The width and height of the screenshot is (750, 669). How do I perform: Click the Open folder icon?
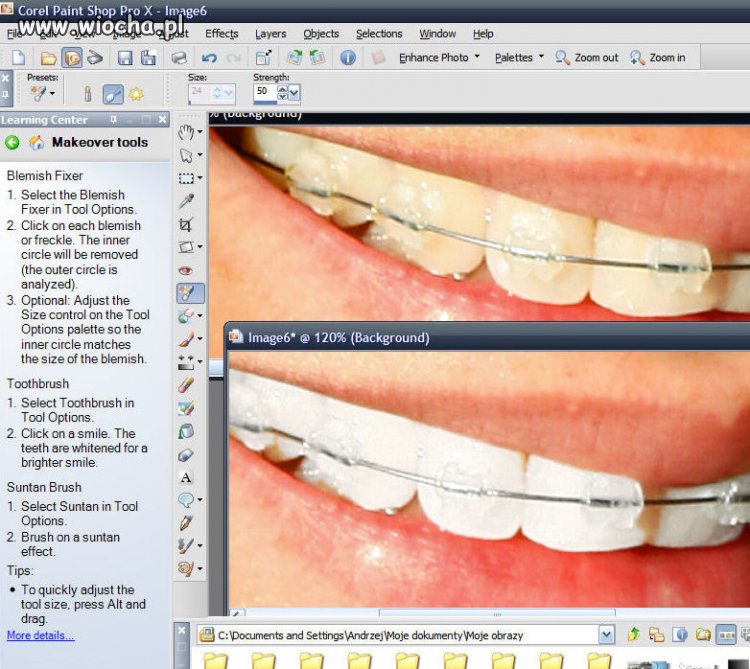48,58
